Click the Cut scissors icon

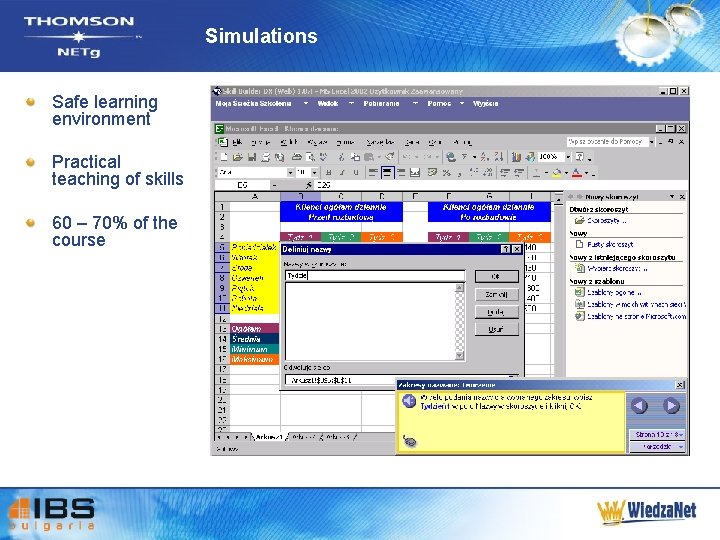pos(341,157)
